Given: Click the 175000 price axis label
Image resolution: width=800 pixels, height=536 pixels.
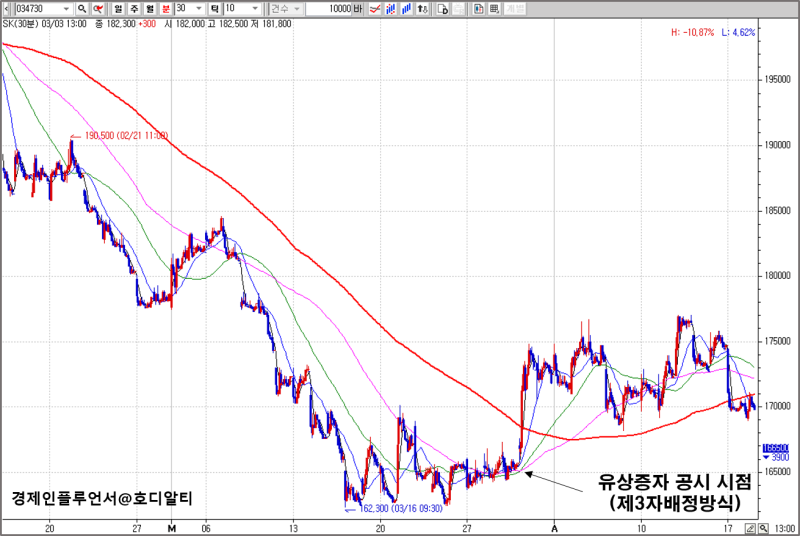Looking at the screenshot, I should pos(777,341).
